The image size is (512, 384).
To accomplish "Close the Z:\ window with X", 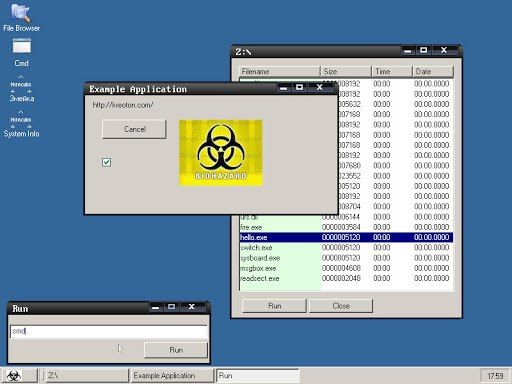I will coord(444,51).
